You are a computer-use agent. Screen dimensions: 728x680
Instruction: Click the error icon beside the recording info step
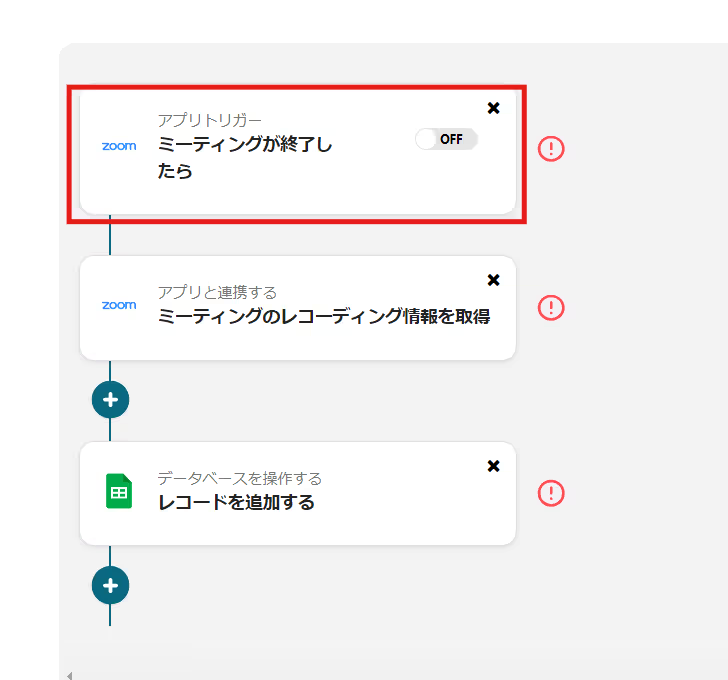click(551, 307)
